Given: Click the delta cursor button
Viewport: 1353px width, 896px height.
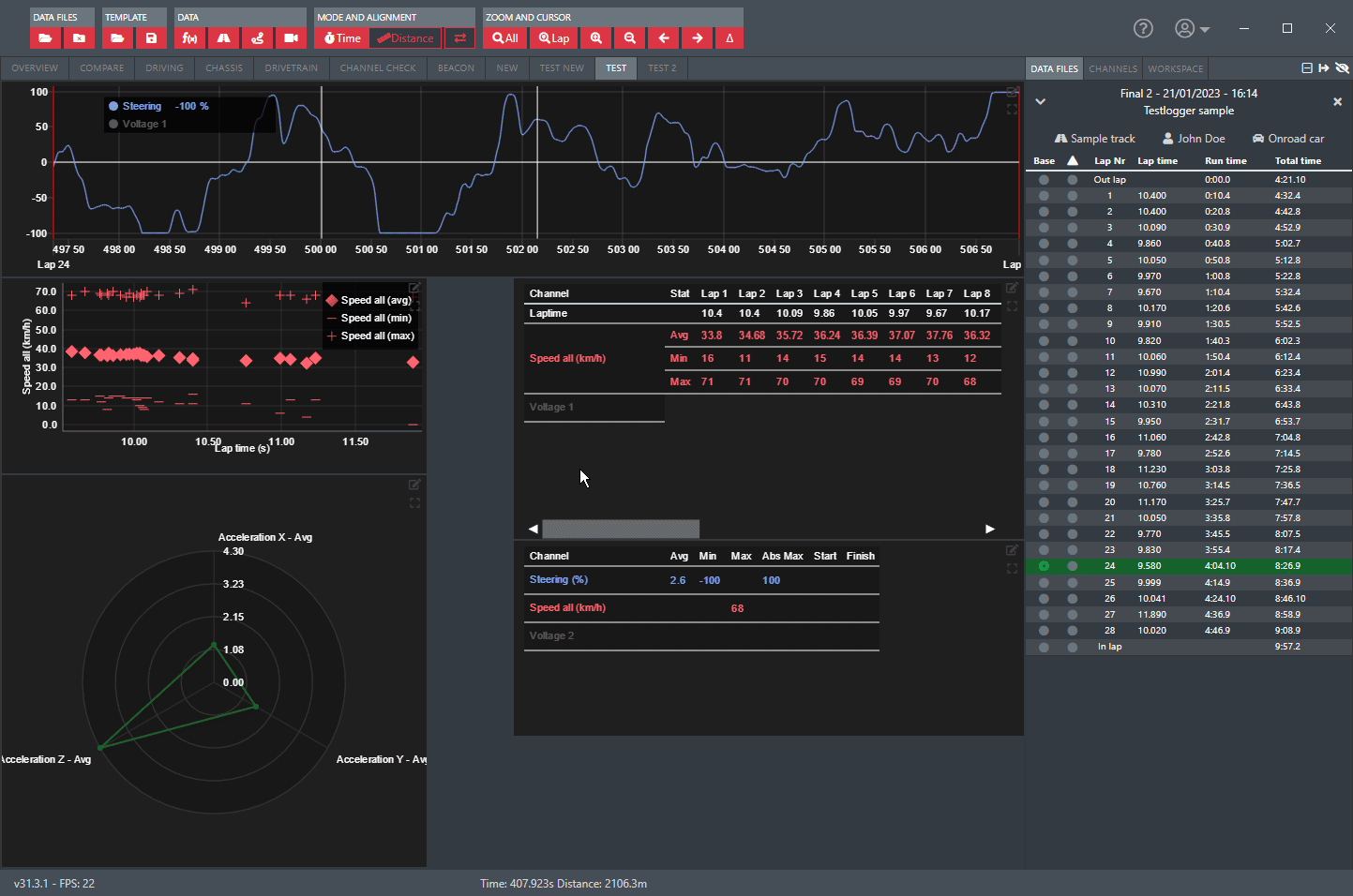Looking at the screenshot, I should [729, 38].
